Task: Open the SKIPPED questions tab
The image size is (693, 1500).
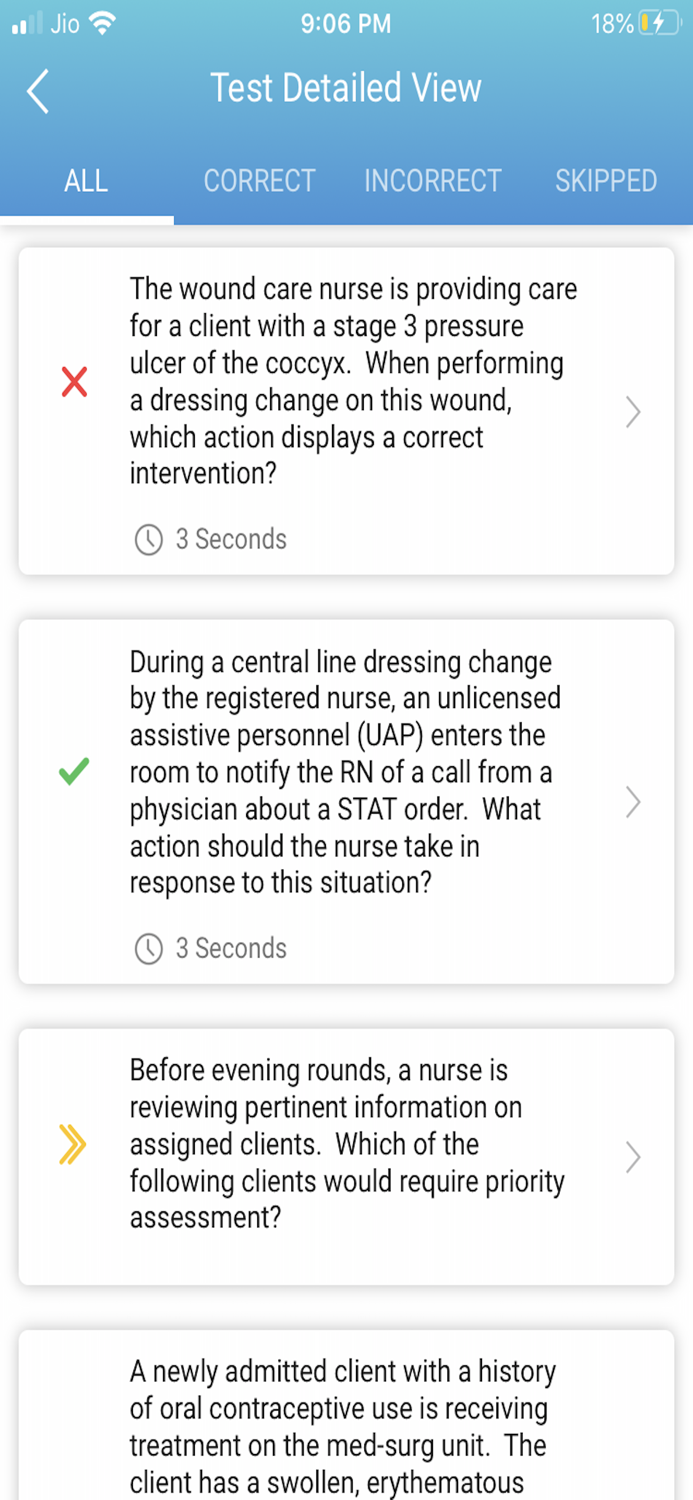Action: pyautogui.click(x=606, y=181)
